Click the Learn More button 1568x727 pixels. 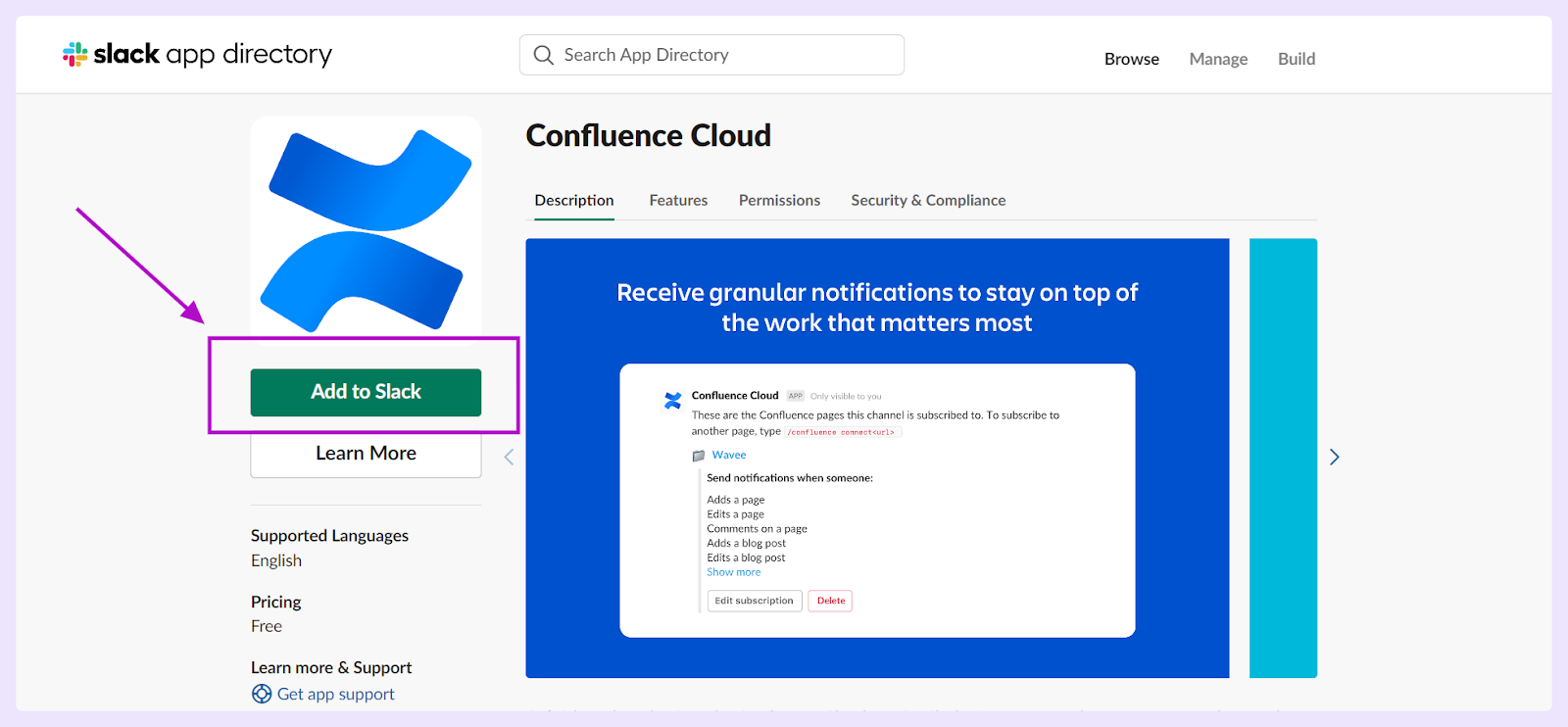pyautogui.click(x=366, y=455)
